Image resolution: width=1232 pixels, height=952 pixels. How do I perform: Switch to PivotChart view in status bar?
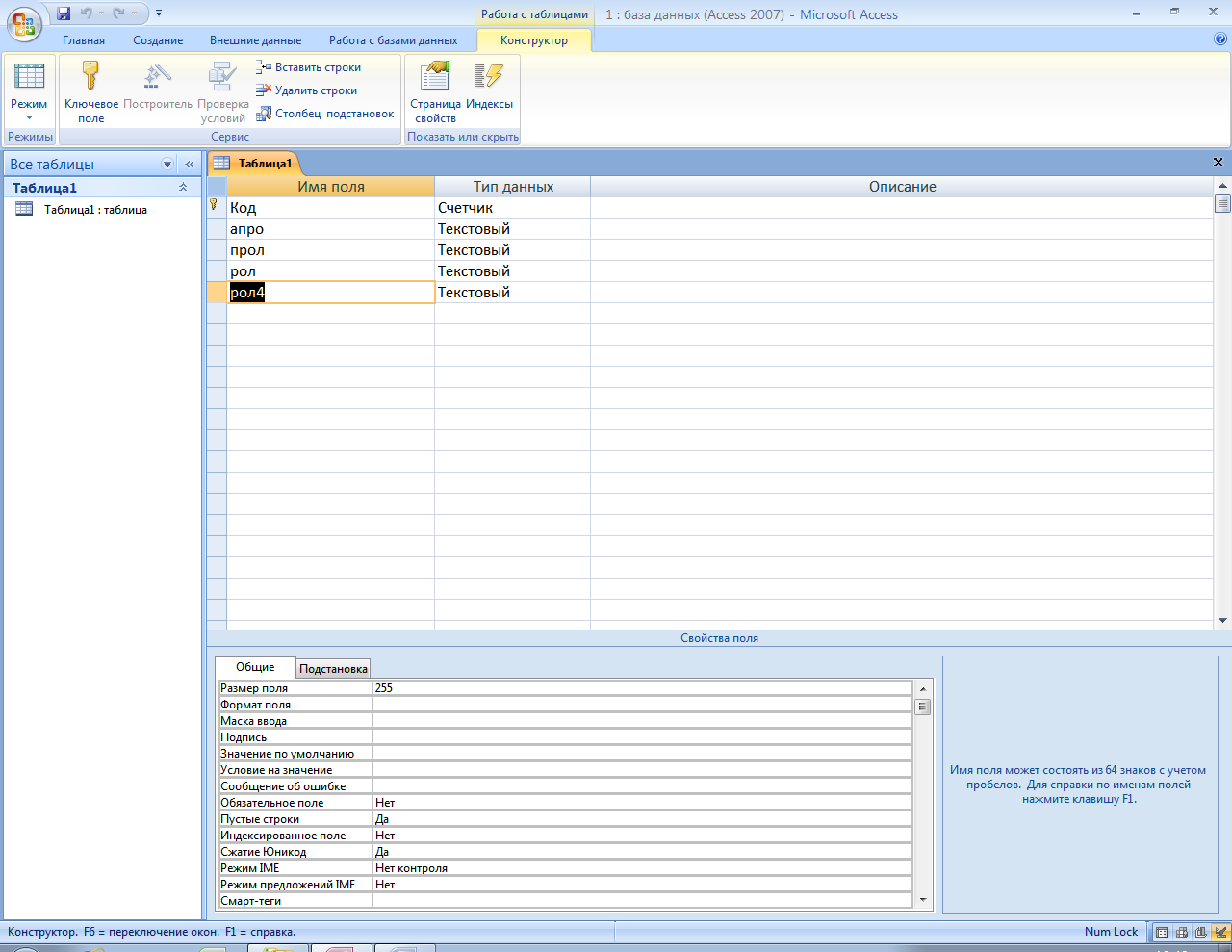click(x=1201, y=932)
